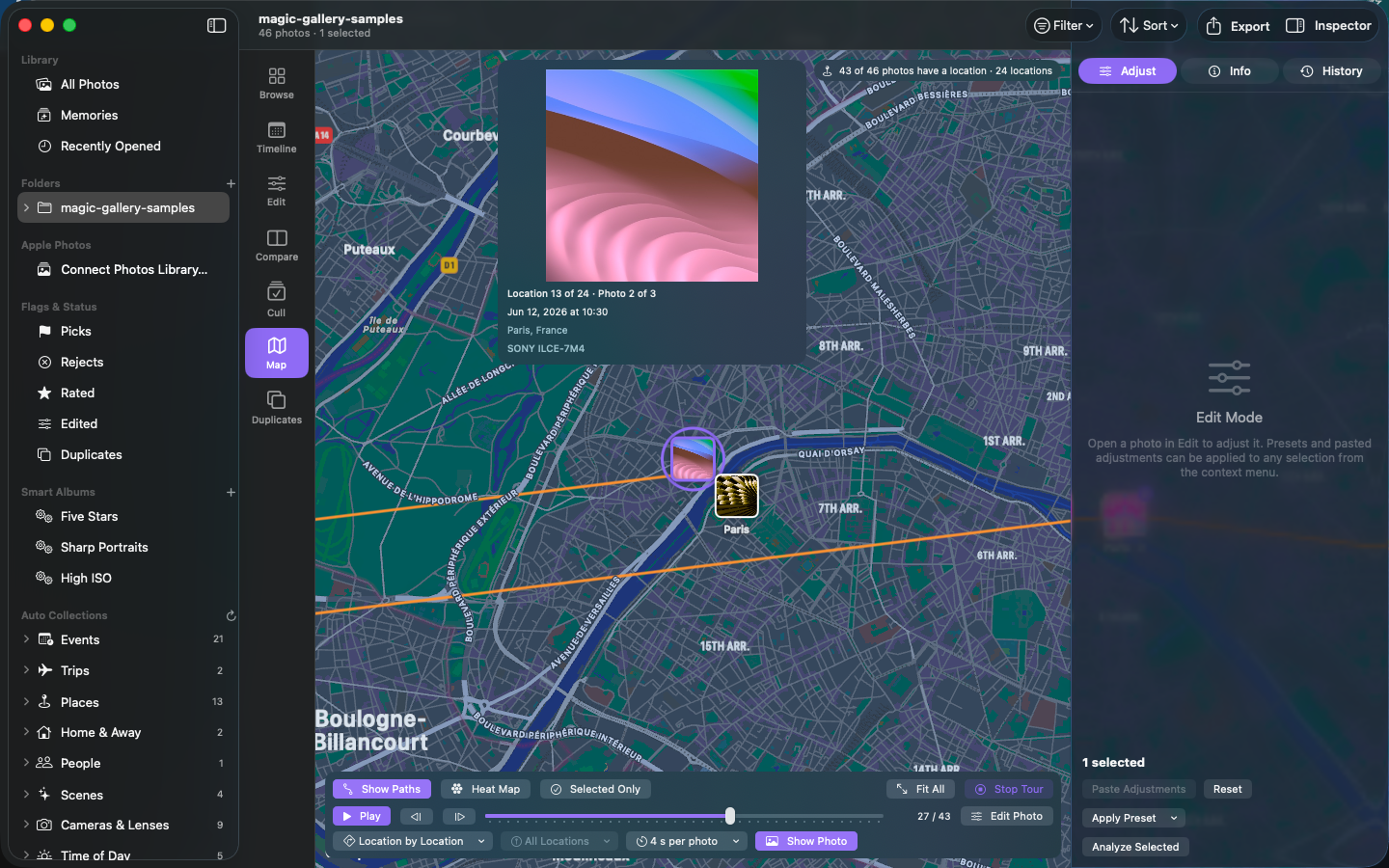Switch to the Info tab
The height and width of the screenshot is (868, 1389).
click(1230, 71)
